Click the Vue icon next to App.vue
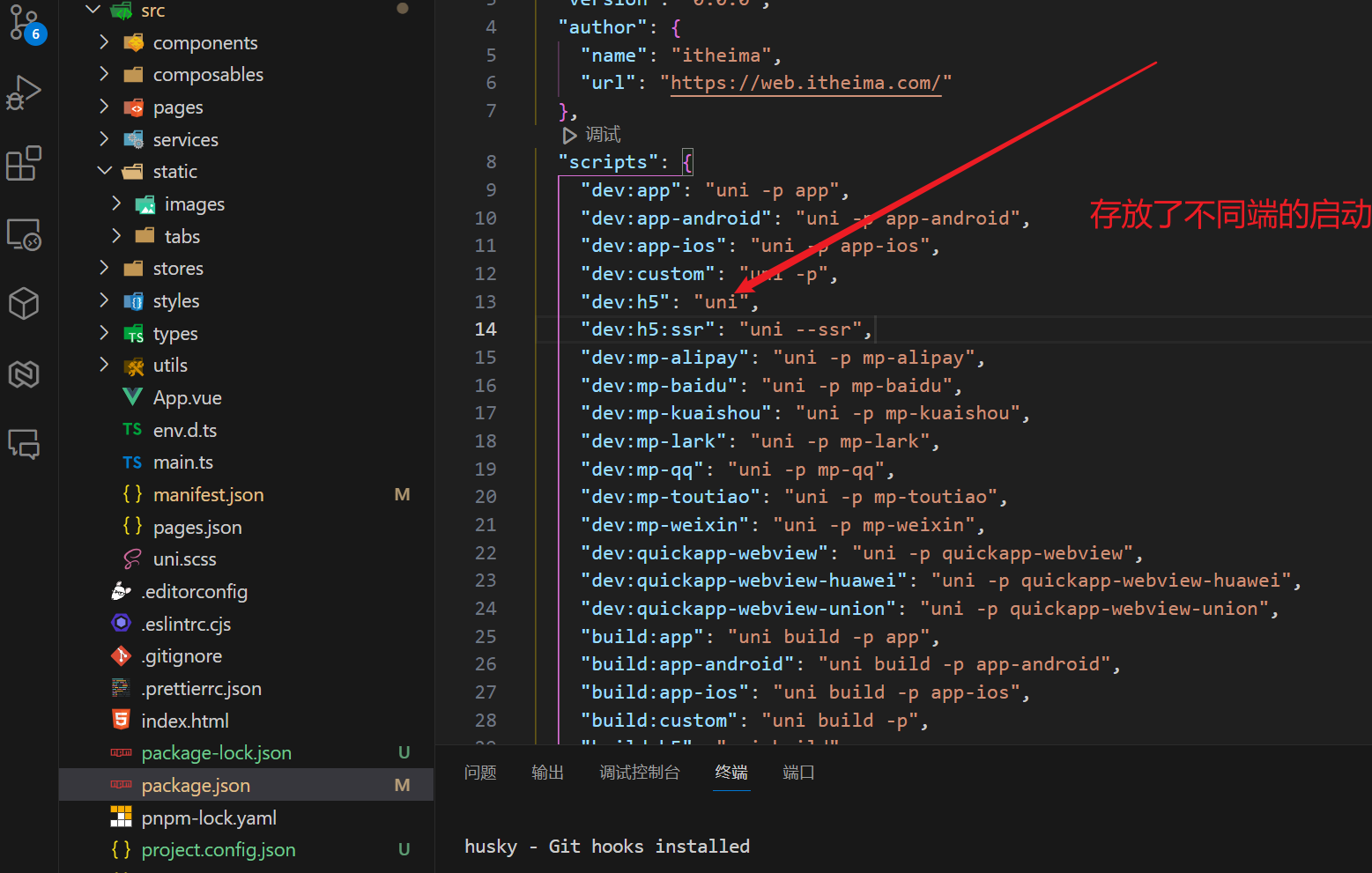The width and height of the screenshot is (1372, 873). [x=132, y=397]
